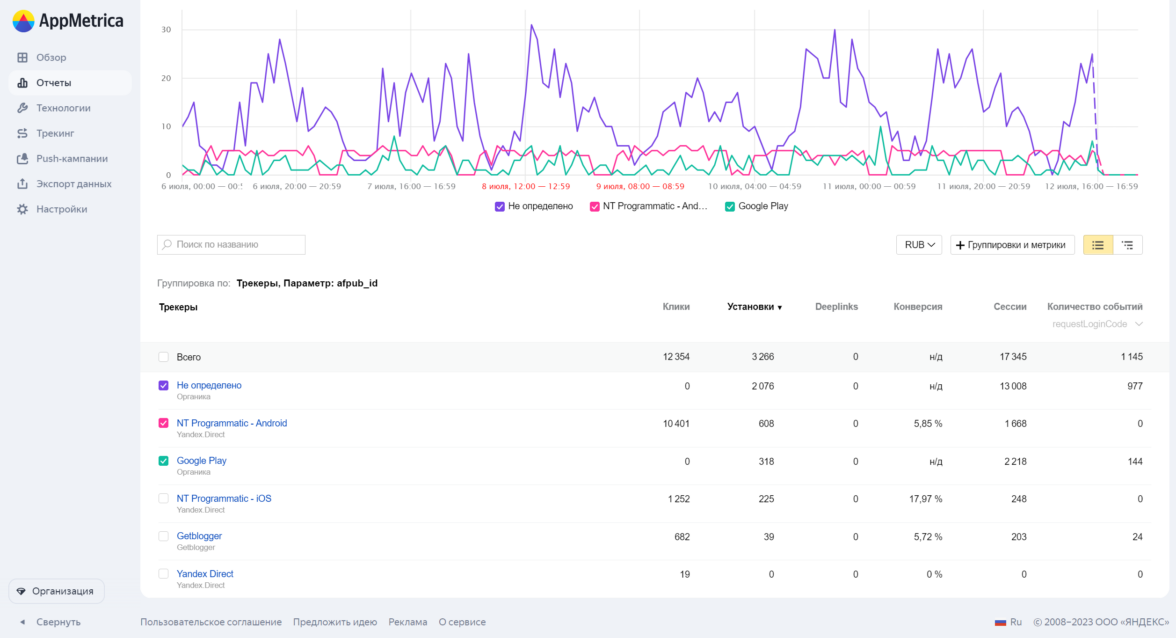Screen dimensions: 1176x638
Task: Switch to tree table view
Action: (1127, 245)
